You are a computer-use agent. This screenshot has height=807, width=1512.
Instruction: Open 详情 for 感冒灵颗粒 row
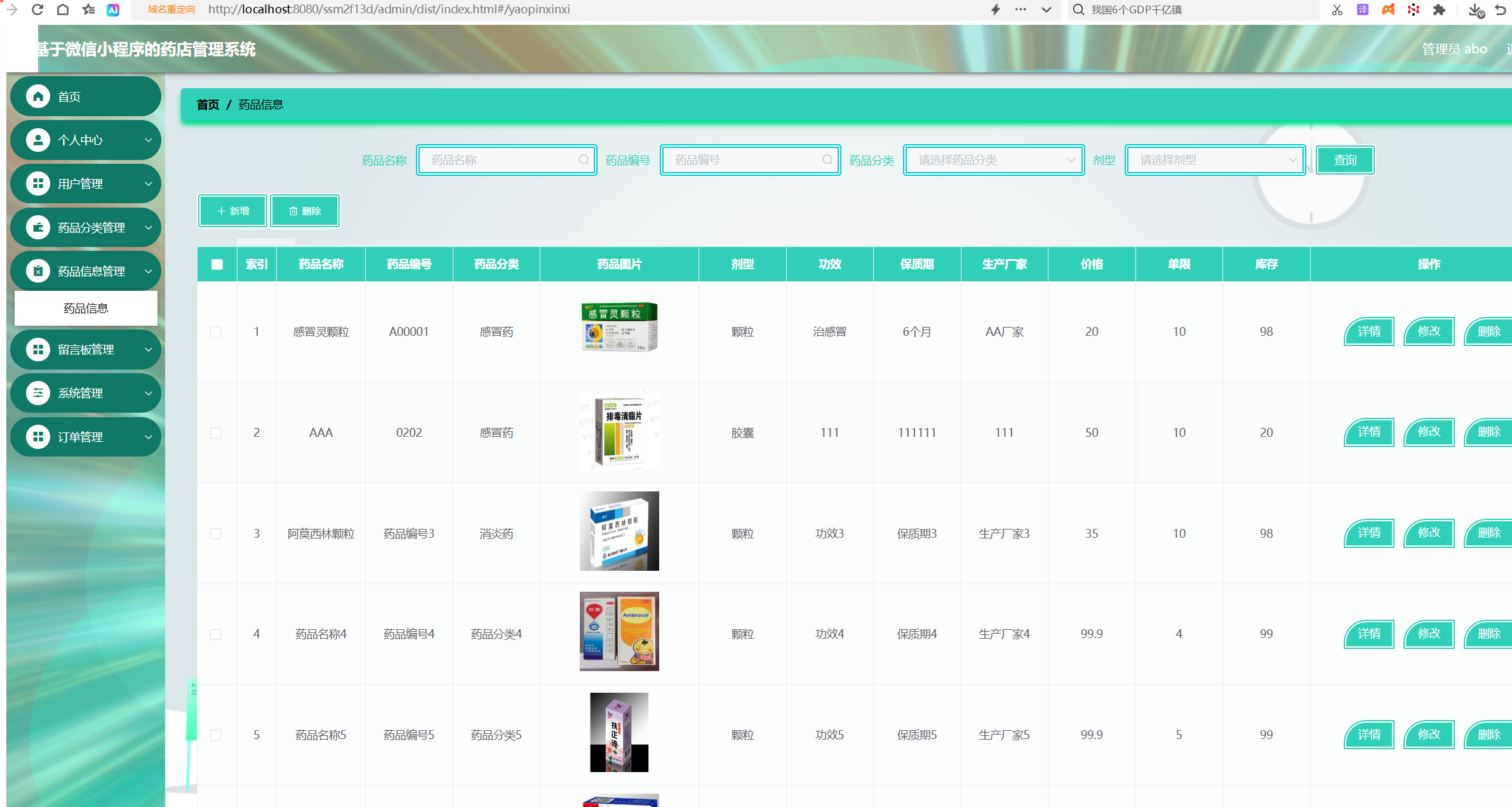[1369, 331]
